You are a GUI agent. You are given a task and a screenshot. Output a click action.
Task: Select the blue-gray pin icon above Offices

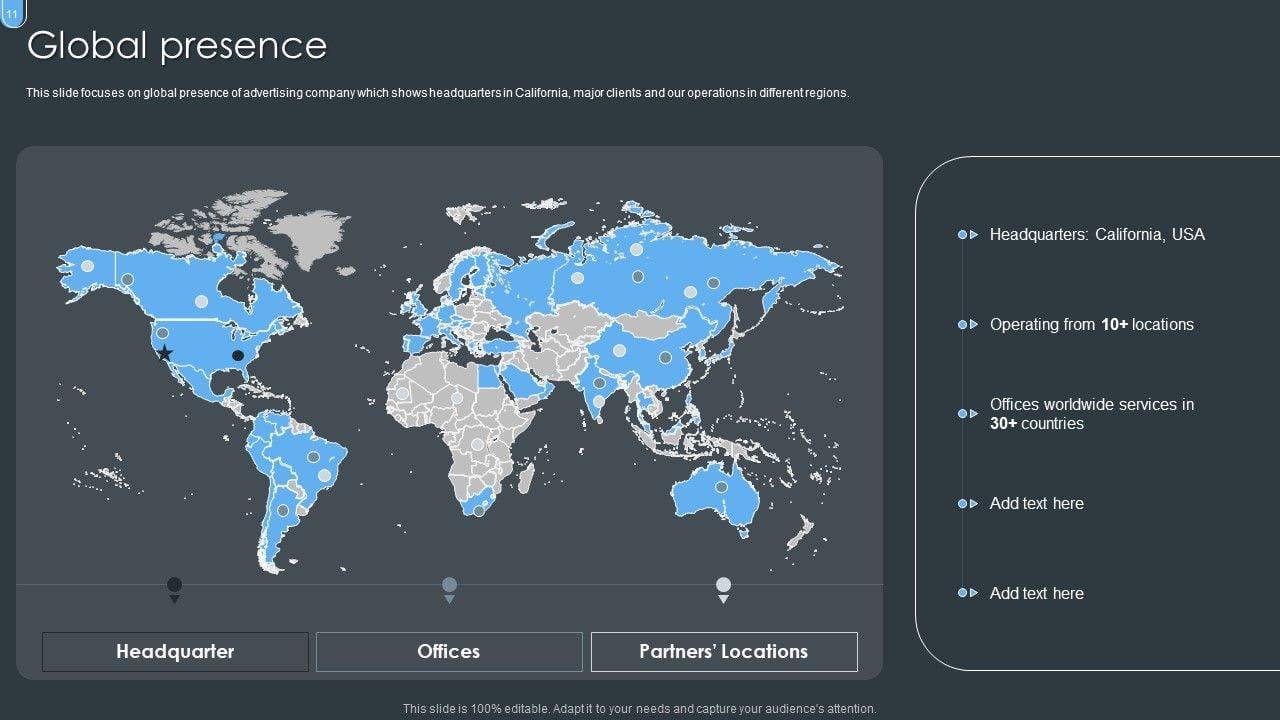tap(450, 586)
